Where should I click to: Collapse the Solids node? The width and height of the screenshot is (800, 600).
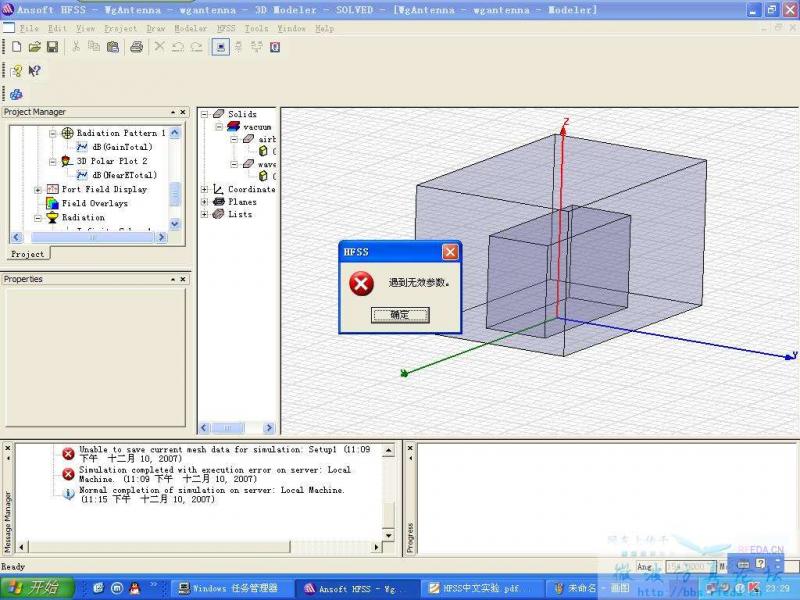coord(205,114)
